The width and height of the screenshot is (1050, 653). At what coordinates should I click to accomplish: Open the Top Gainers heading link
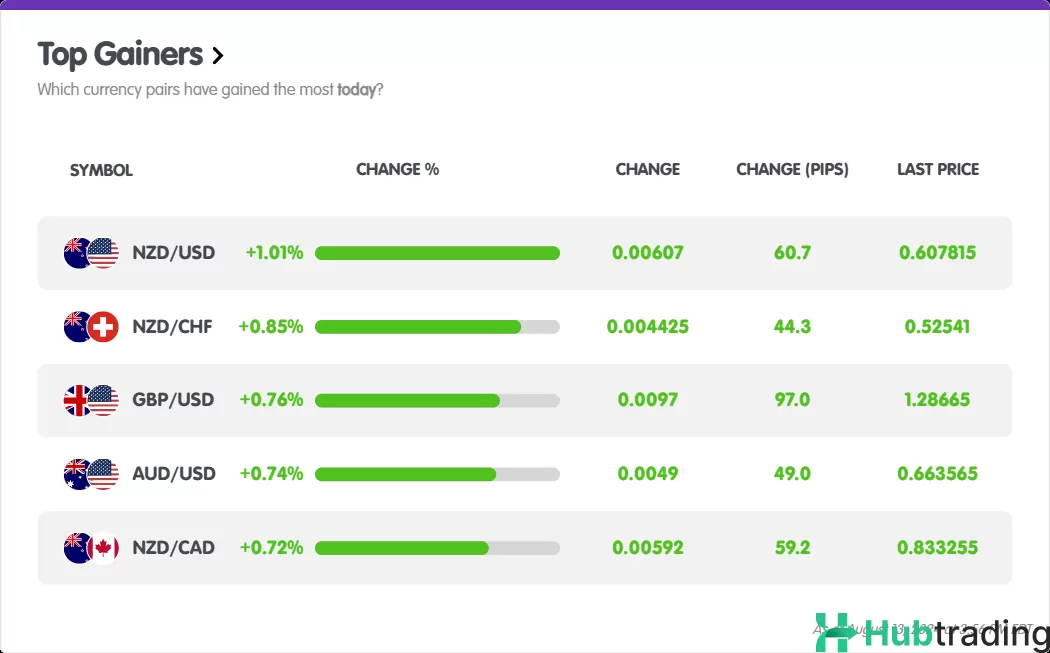coord(120,54)
